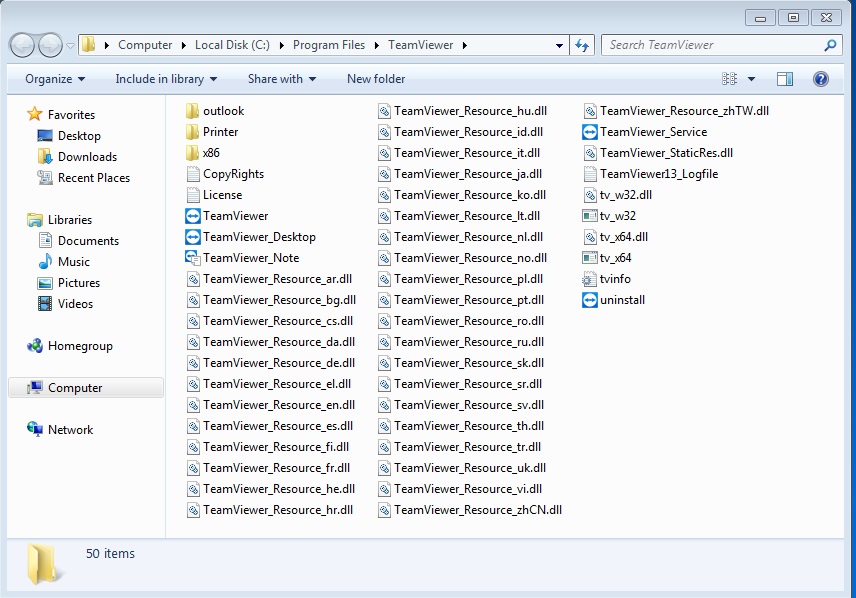Expand the arrow after Program Files breadcrumb
The width and height of the screenshot is (856, 598).
377,46
